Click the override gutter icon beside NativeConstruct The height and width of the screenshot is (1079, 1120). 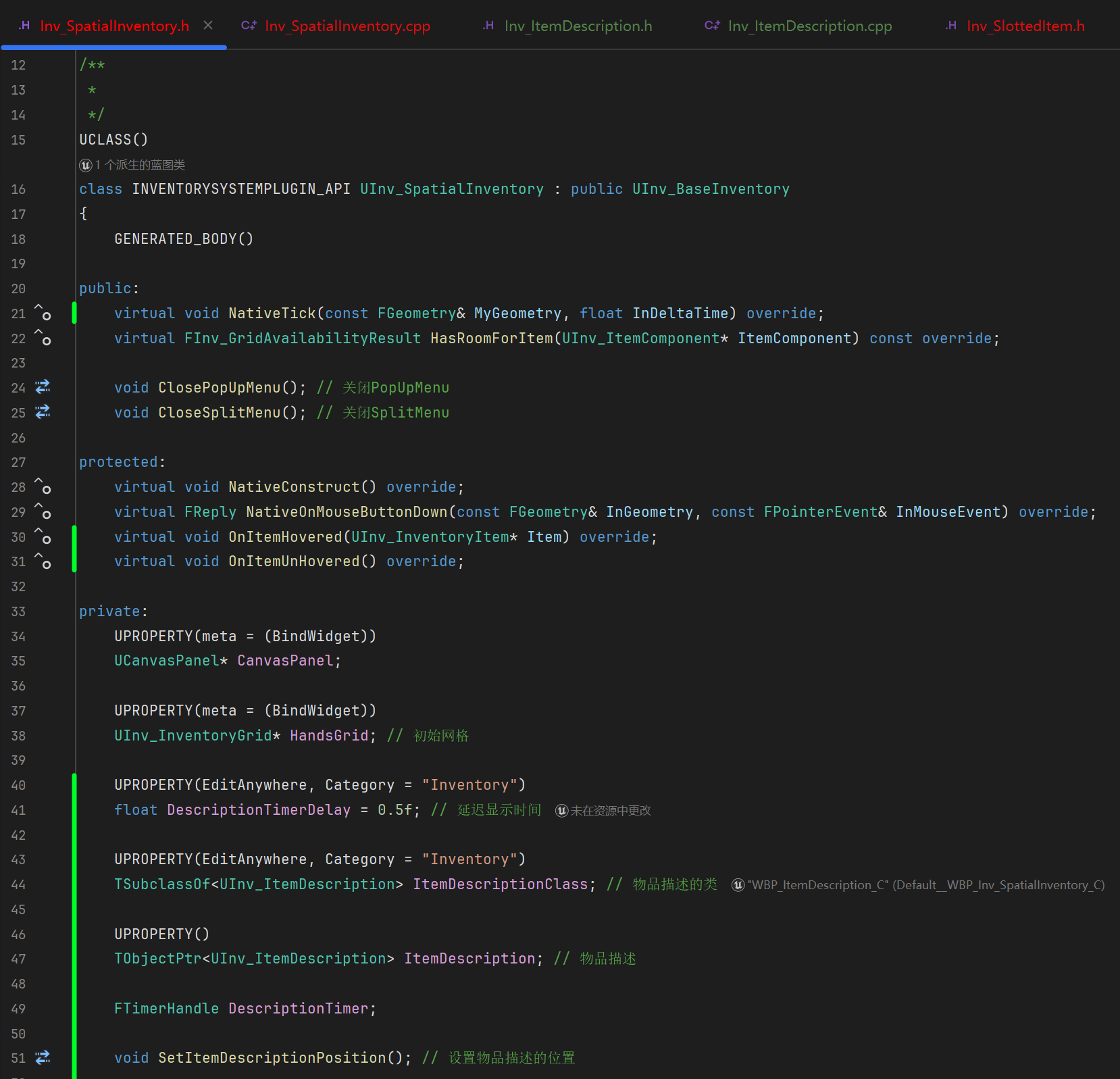tap(43, 486)
